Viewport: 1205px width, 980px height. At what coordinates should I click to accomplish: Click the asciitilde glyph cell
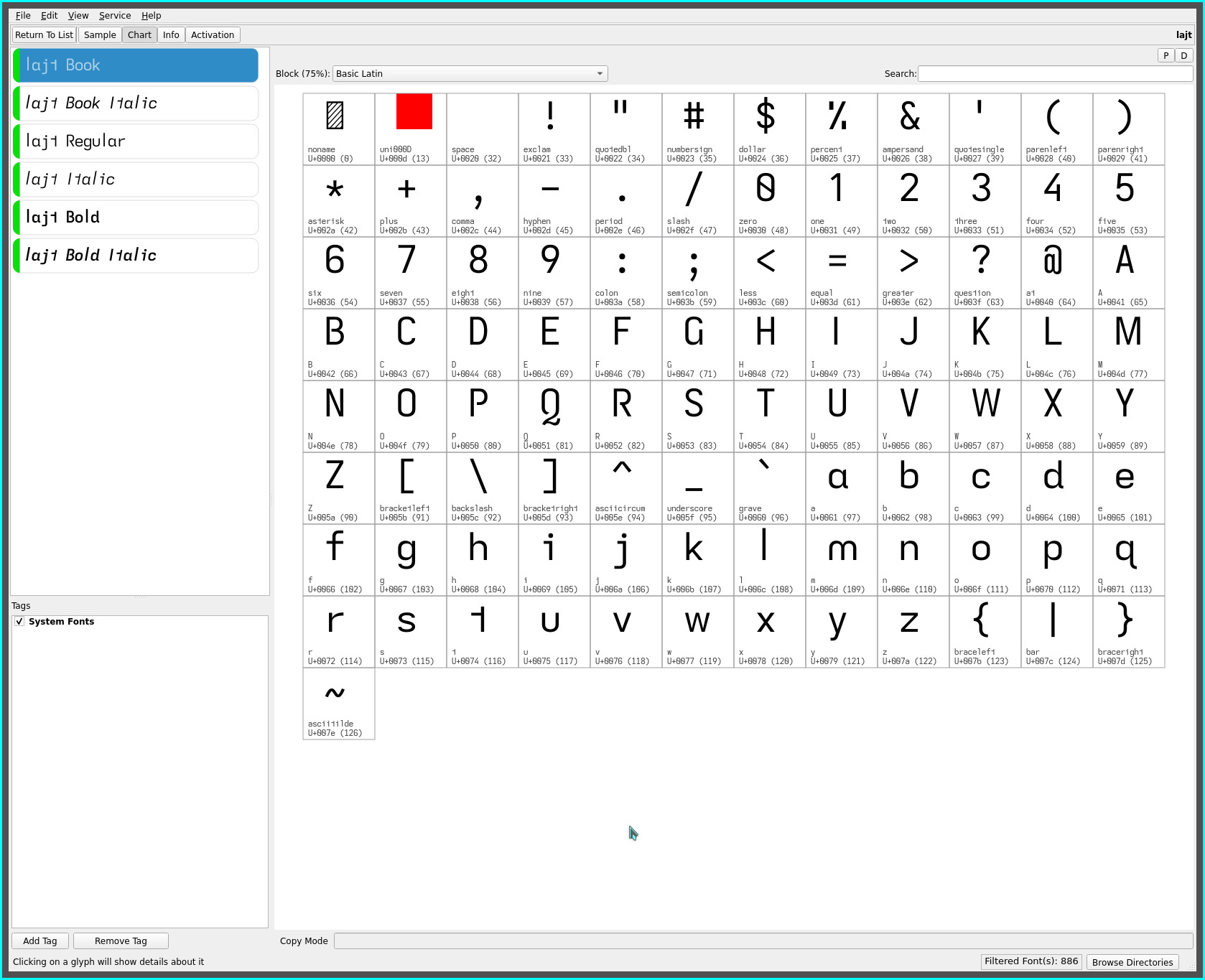click(339, 704)
